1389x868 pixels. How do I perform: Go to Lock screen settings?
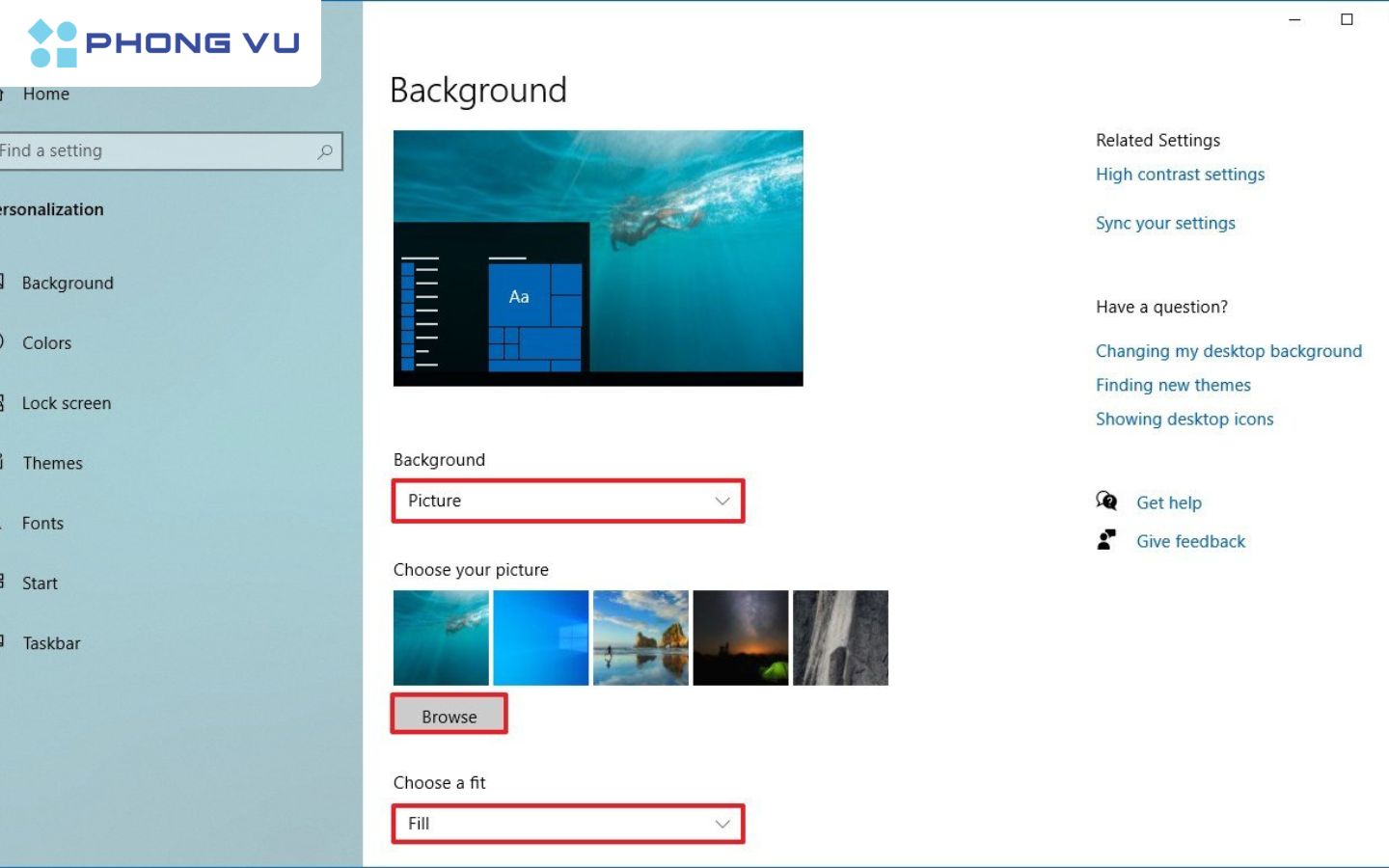point(66,403)
